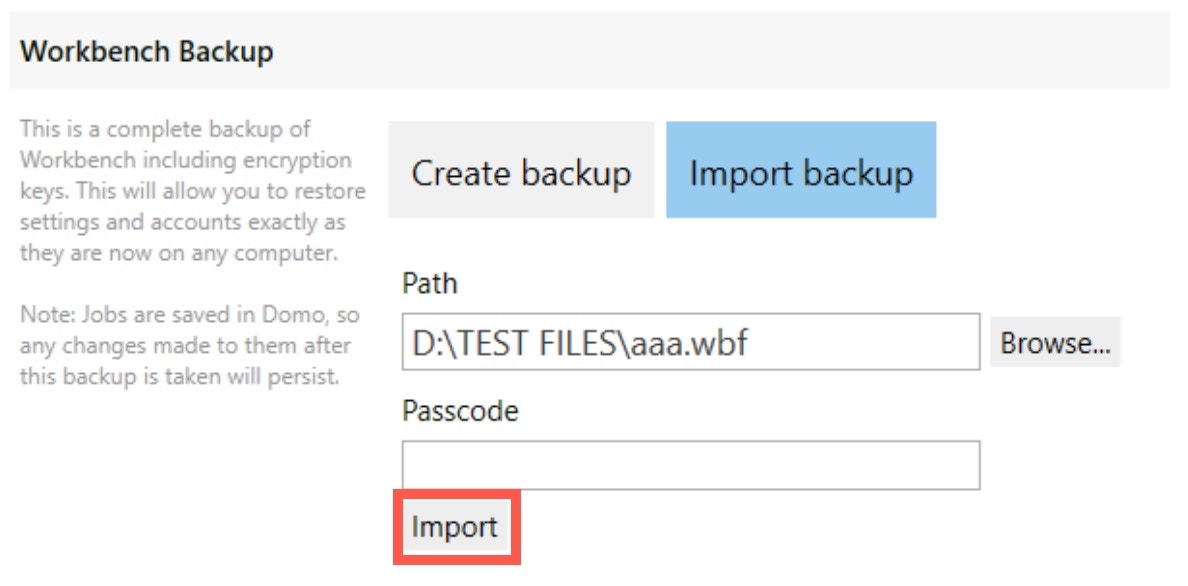
Task: Start the backup import with Import
Action: pos(455,527)
